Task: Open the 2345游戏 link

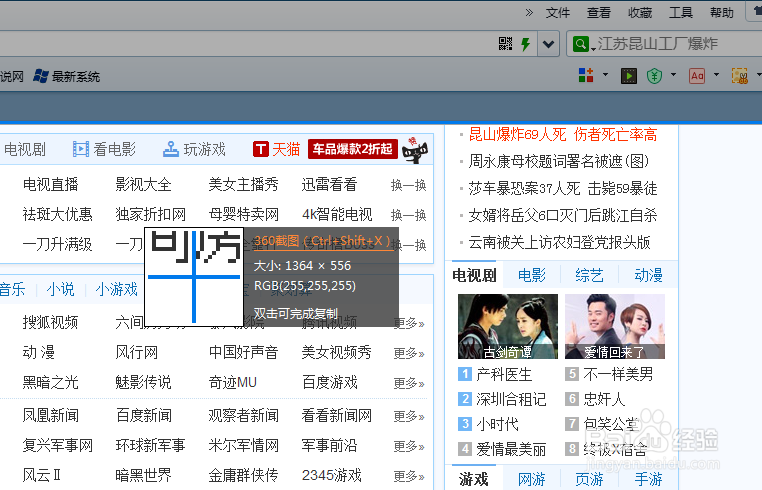Action: click(332, 475)
